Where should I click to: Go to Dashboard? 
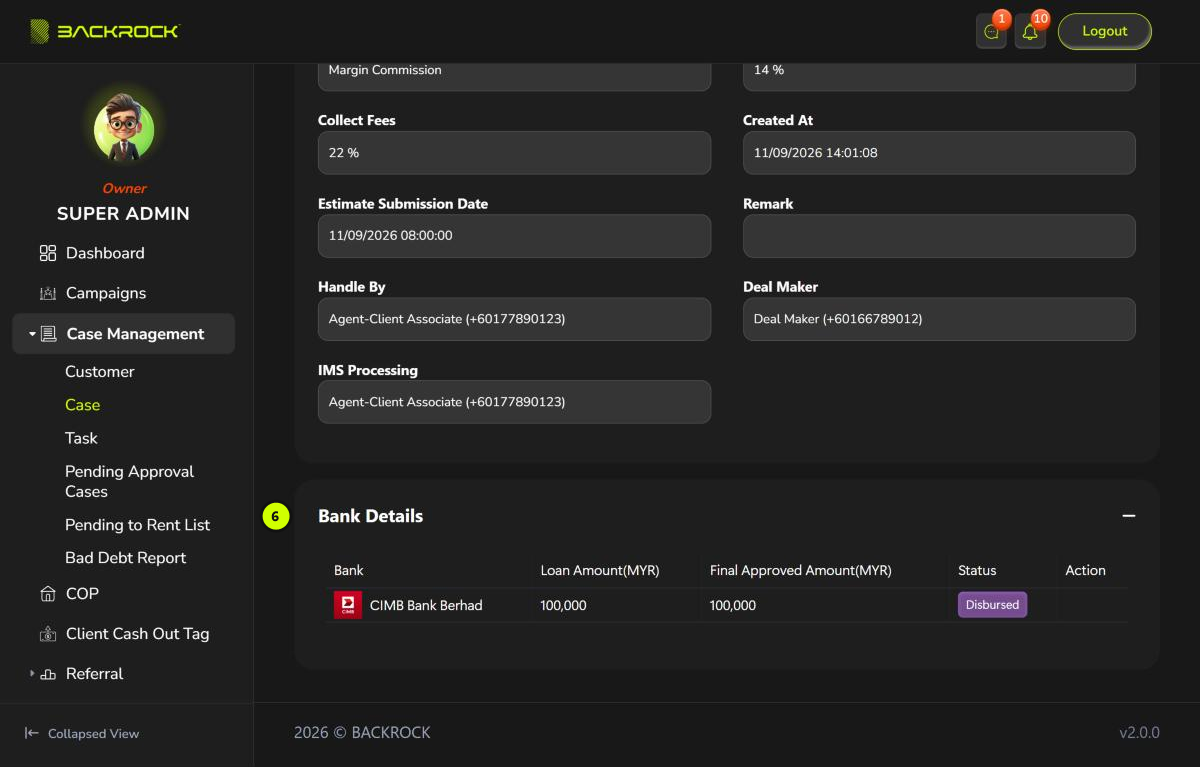(x=105, y=253)
